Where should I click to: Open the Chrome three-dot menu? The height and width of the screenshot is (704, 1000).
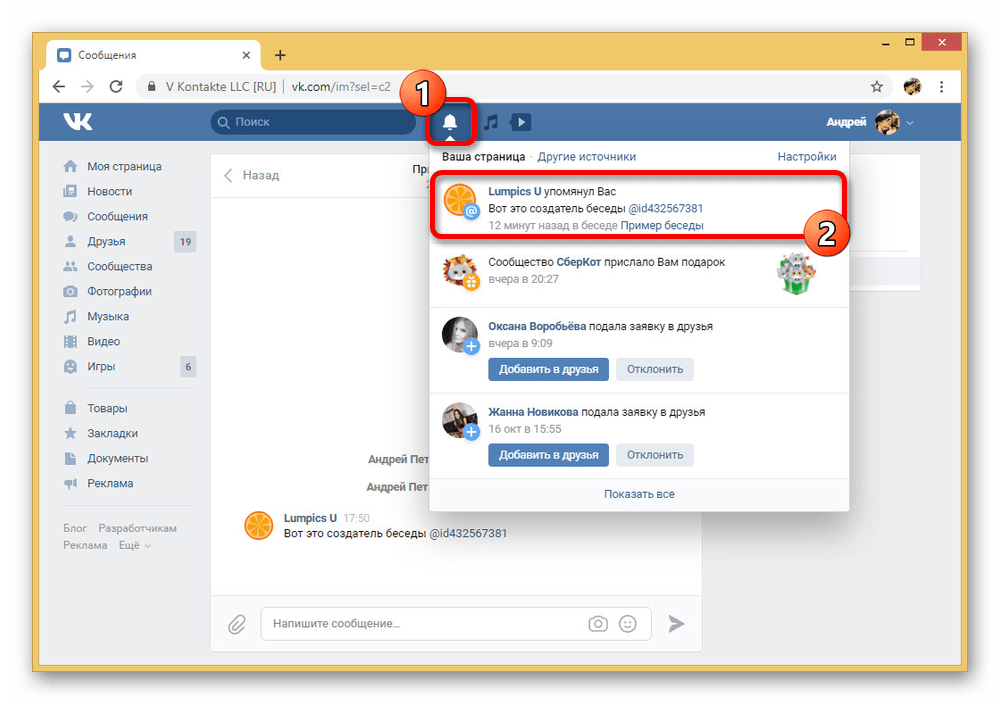(941, 87)
